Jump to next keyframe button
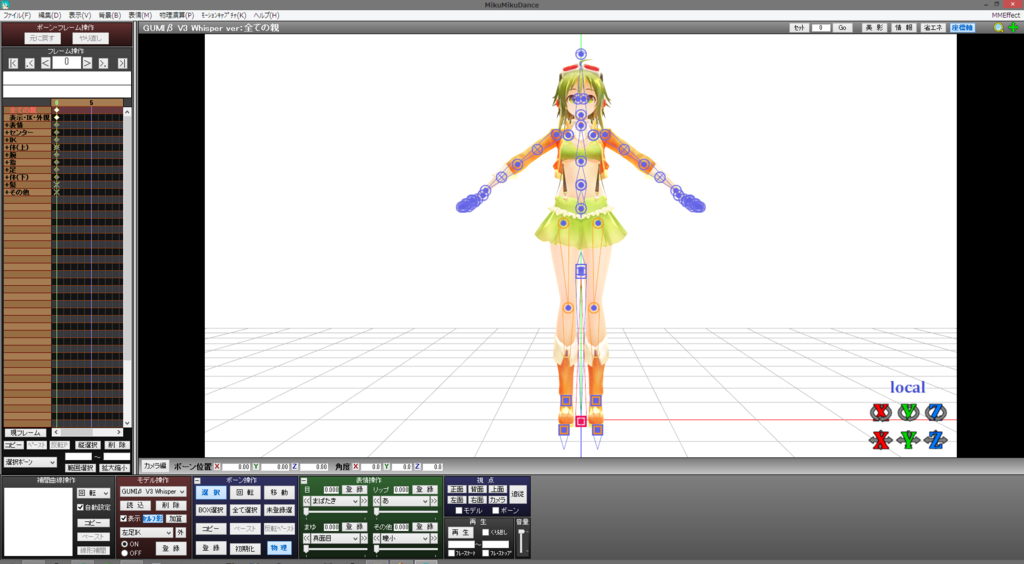The image size is (1024, 564). pyautogui.click(x=103, y=63)
